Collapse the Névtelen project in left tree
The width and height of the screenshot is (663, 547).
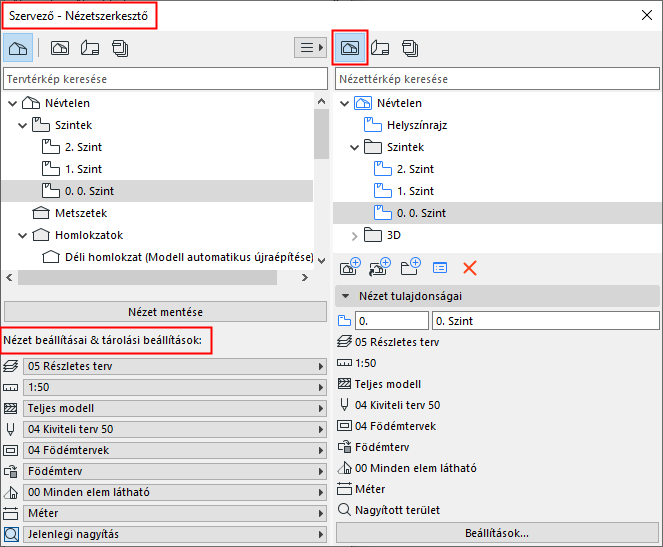click(x=13, y=103)
